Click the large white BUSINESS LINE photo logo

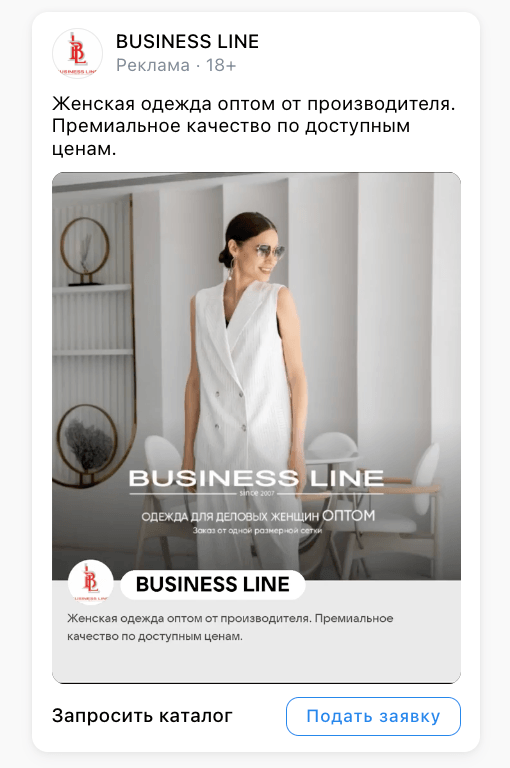tap(256, 478)
